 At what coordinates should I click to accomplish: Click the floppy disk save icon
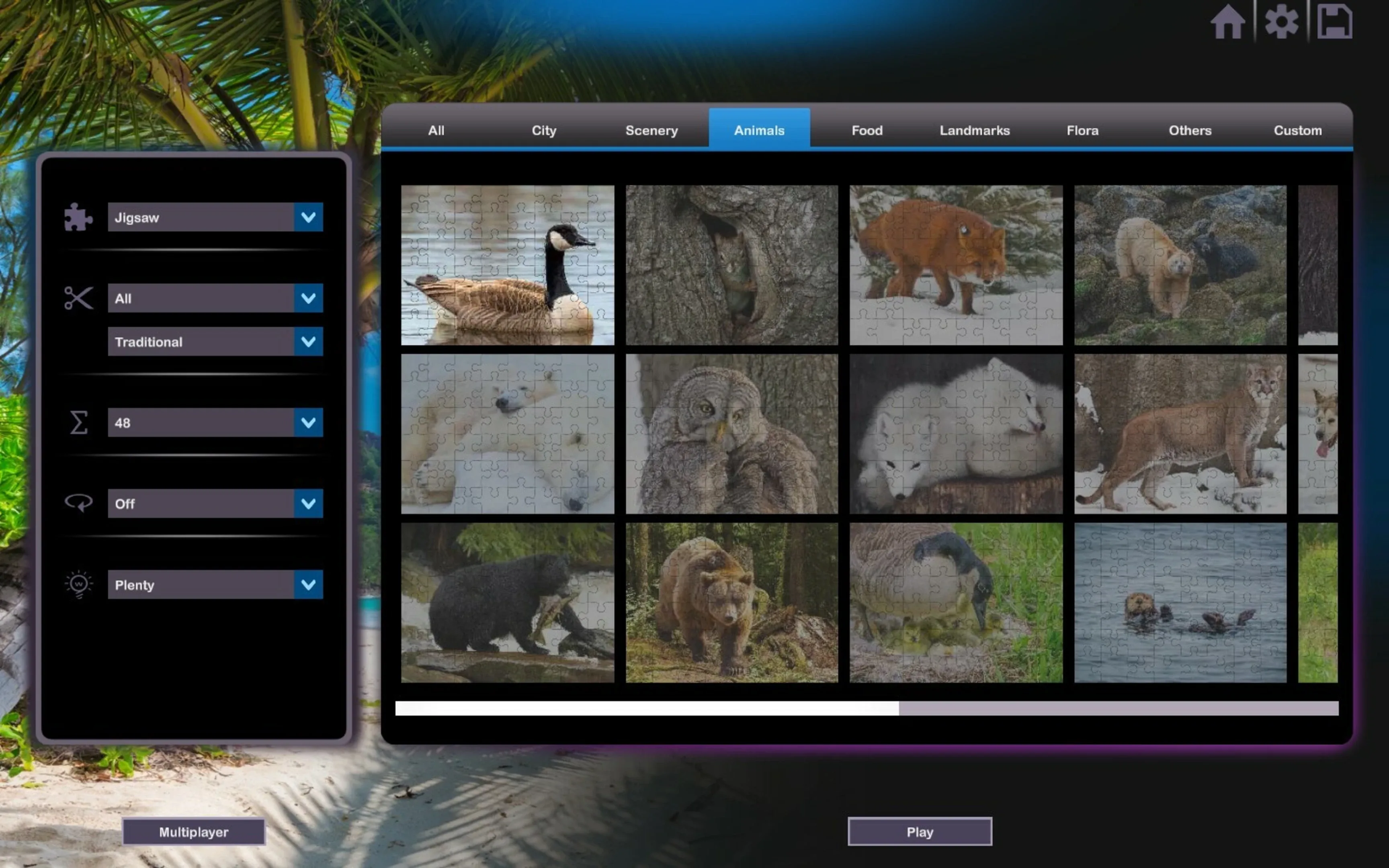point(1334,22)
